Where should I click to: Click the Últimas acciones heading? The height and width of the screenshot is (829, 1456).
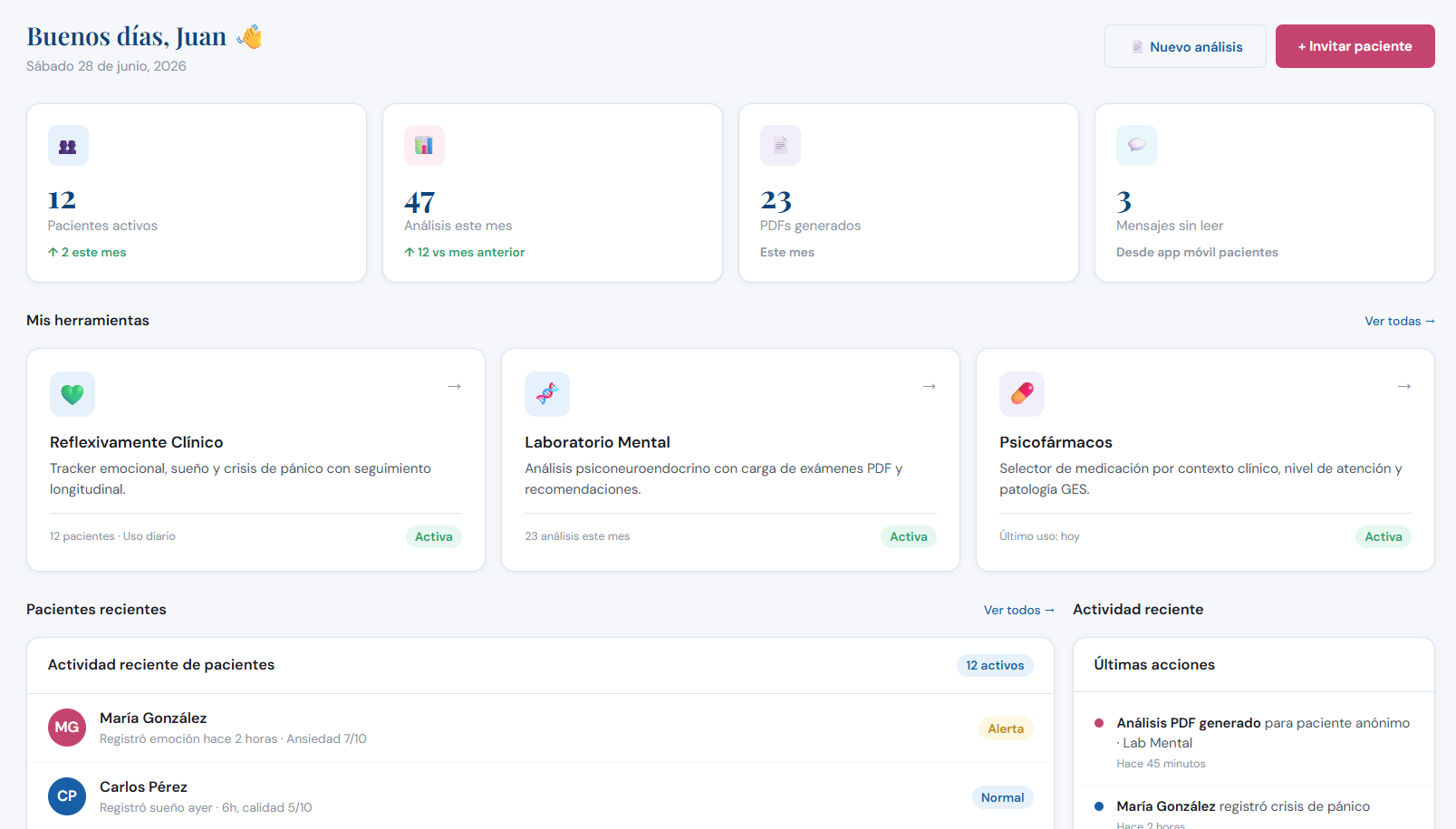point(1154,664)
